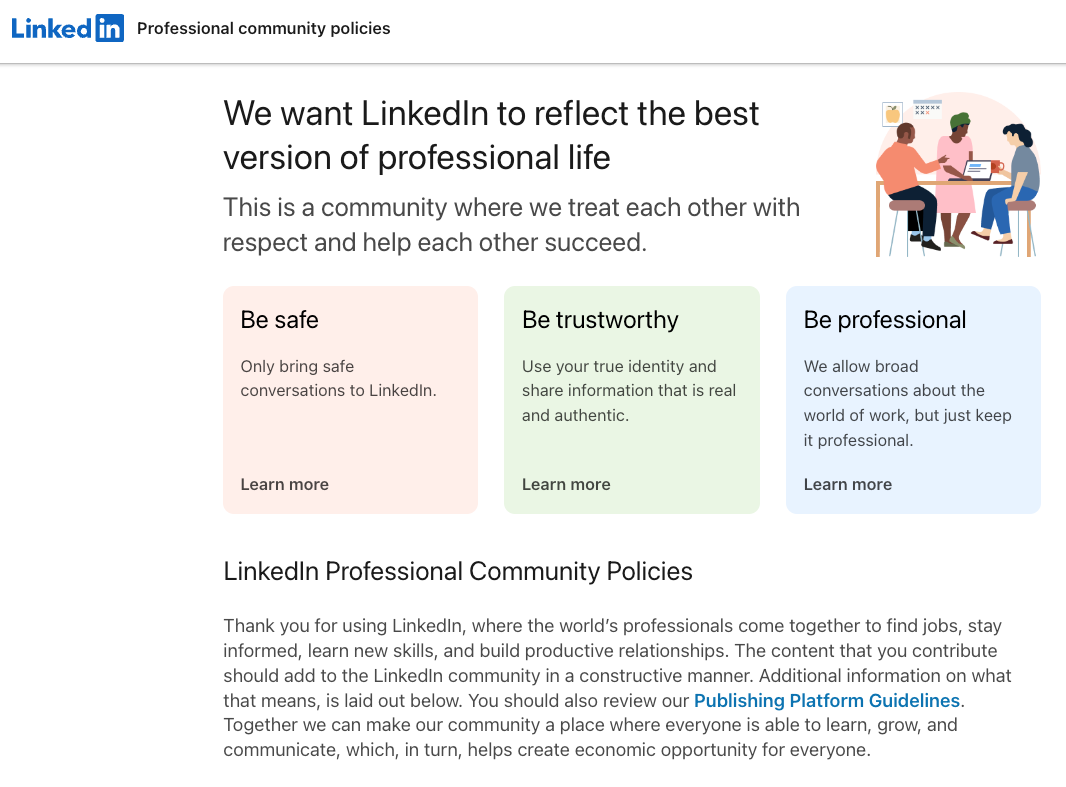Select the Be professional card
Screen dimensions: 1066x787
tap(913, 400)
